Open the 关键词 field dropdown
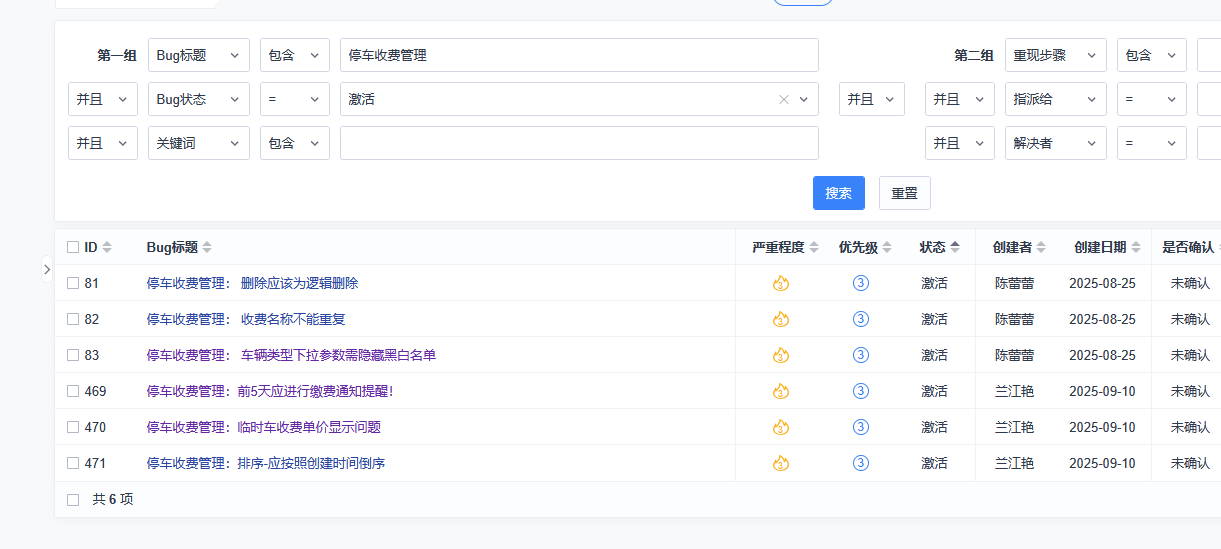Image resolution: width=1221 pixels, height=549 pixels. (198, 143)
